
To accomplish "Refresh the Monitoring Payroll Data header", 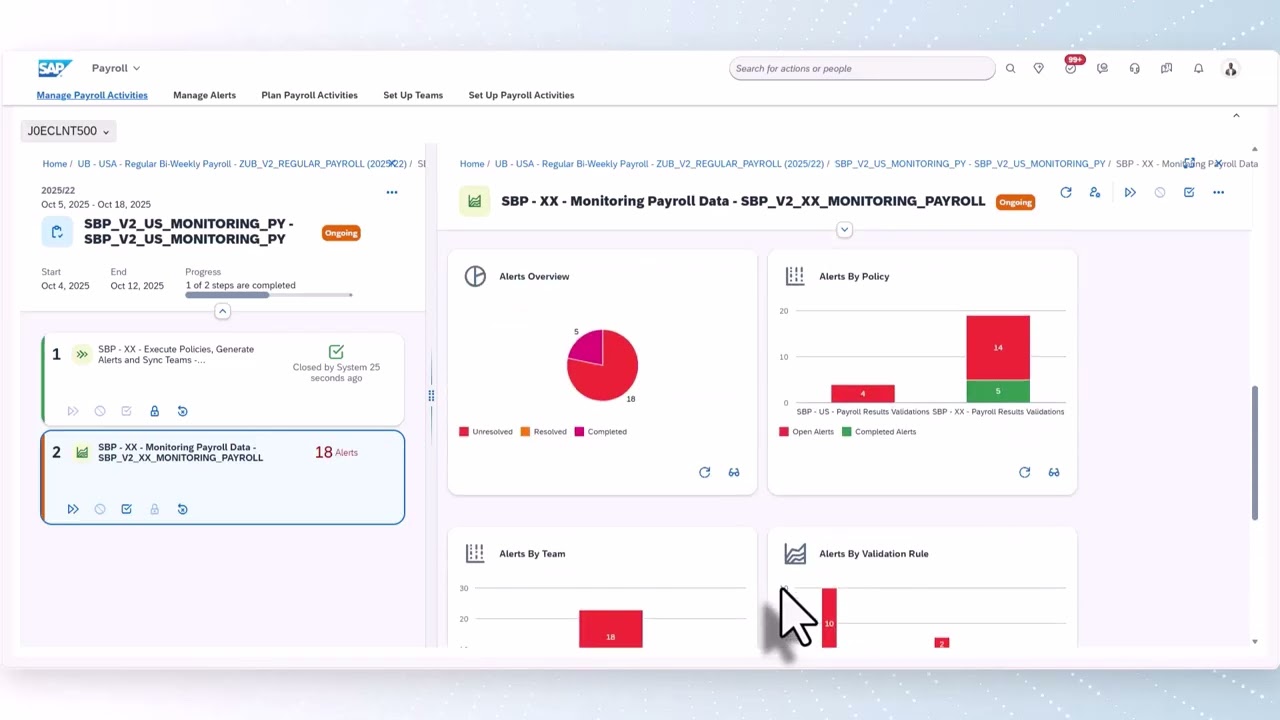I will [1066, 192].
